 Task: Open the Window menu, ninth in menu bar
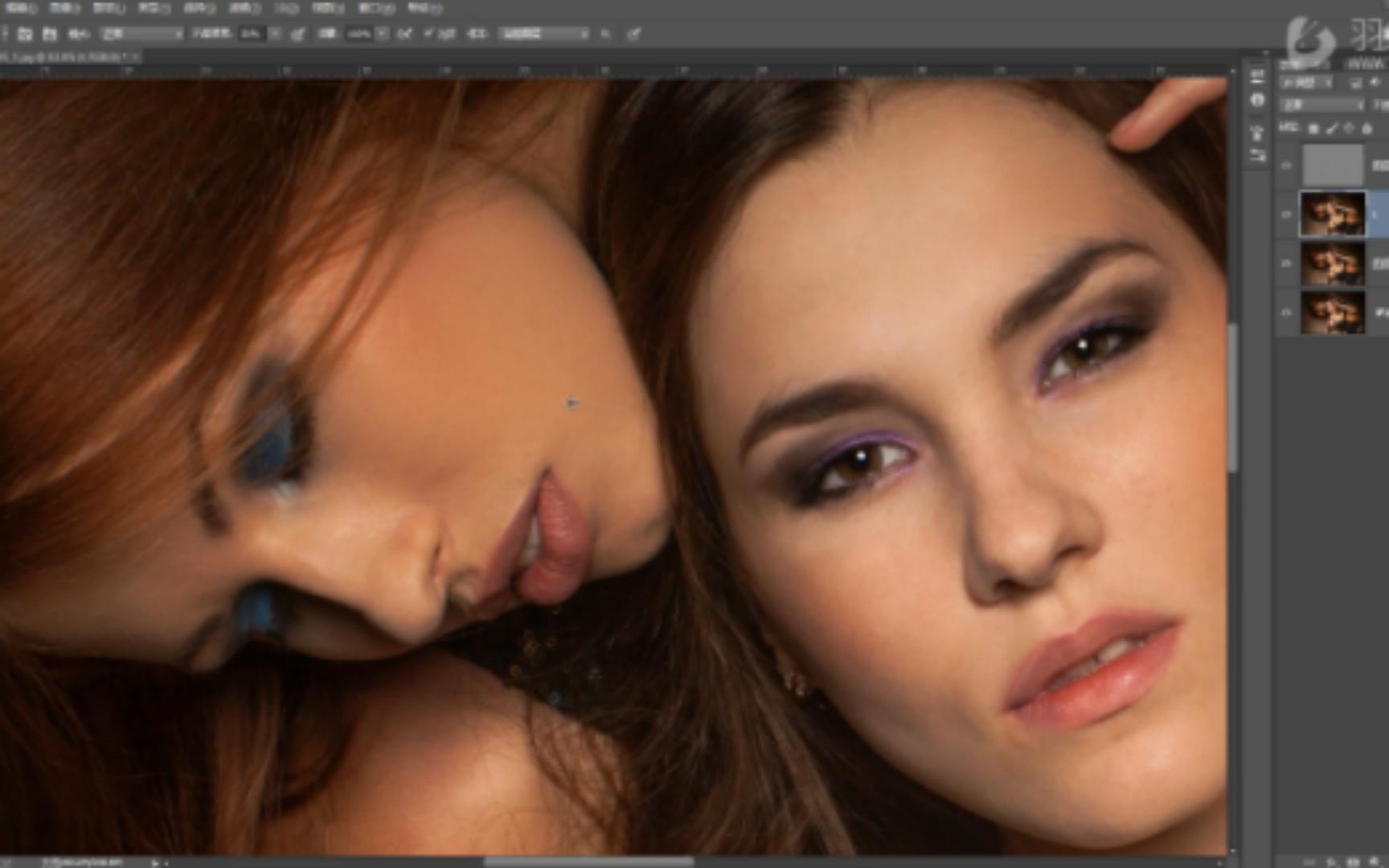pos(375,8)
